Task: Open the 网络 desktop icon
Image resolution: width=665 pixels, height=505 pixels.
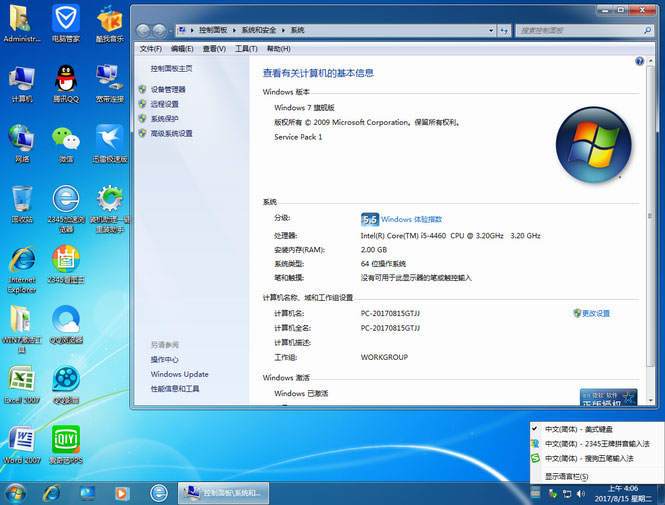Action: (x=21, y=144)
